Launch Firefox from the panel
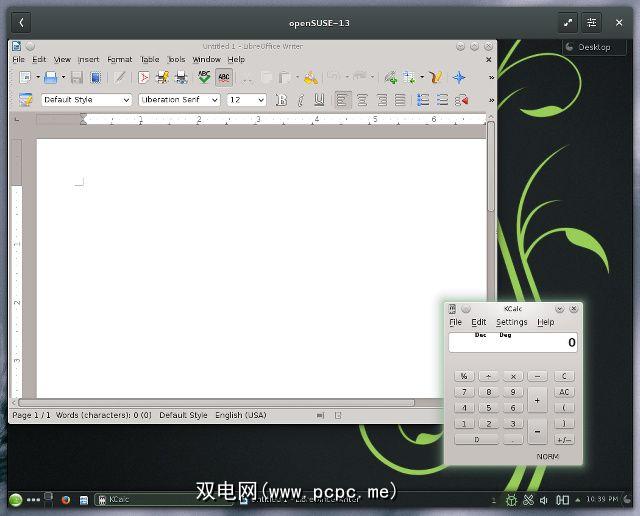The width and height of the screenshot is (640, 516). point(66,500)
